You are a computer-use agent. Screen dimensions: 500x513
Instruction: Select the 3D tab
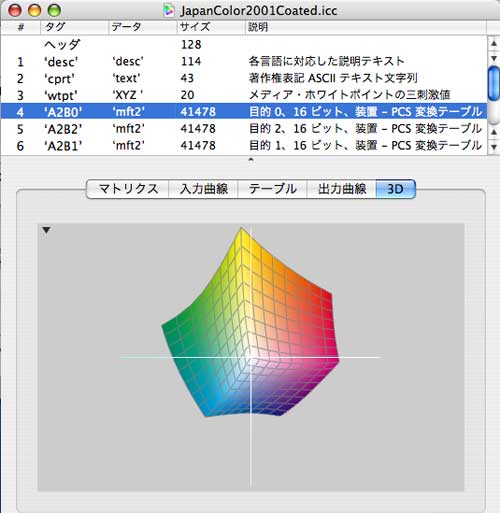tap(395, 189)
